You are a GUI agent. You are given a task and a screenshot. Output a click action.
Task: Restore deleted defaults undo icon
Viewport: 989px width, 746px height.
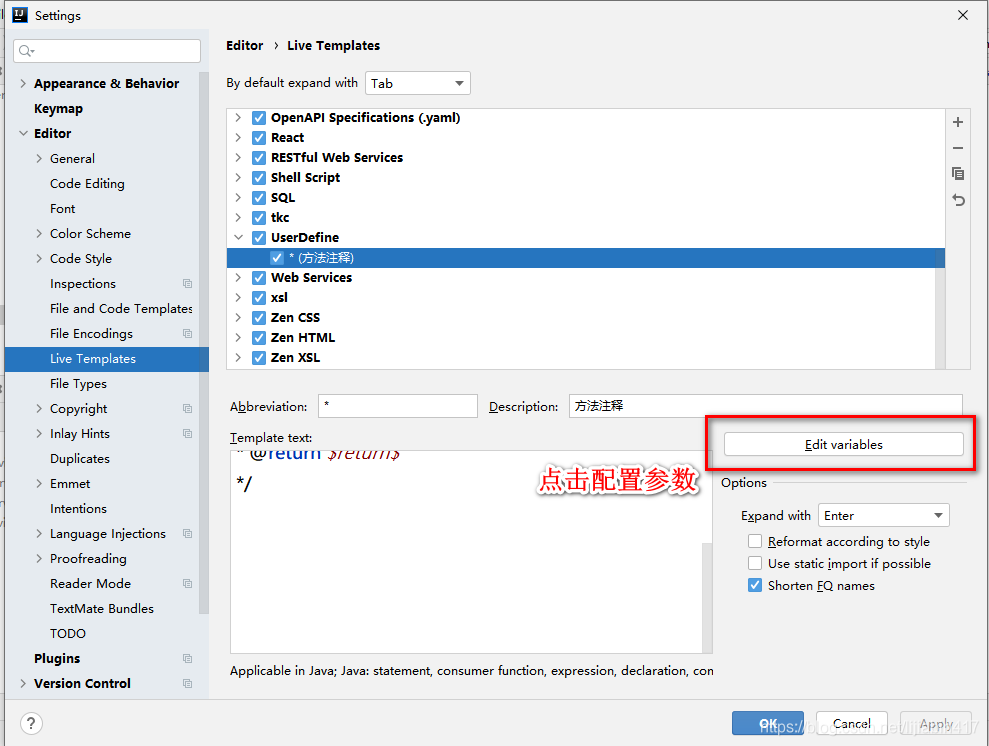coord(958,200)
